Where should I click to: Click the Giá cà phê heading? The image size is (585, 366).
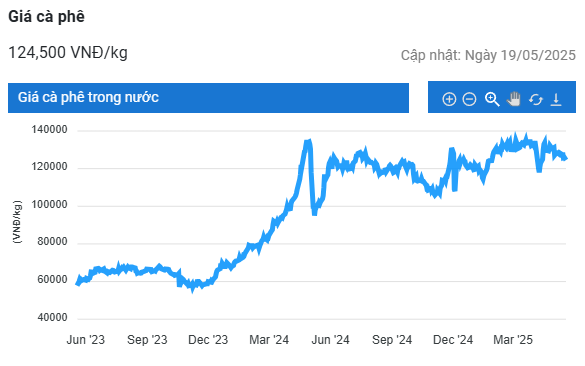(x=47, y=16)
